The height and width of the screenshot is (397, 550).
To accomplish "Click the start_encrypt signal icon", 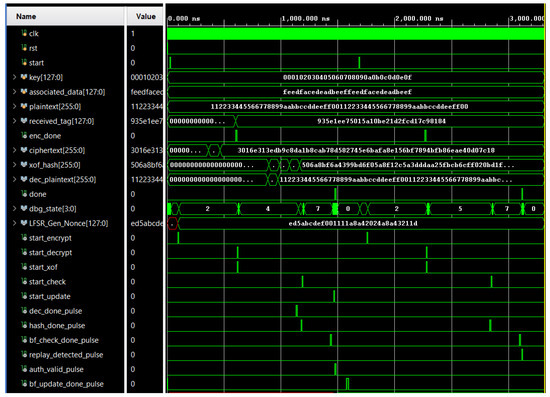I will (x=24, y=237).
